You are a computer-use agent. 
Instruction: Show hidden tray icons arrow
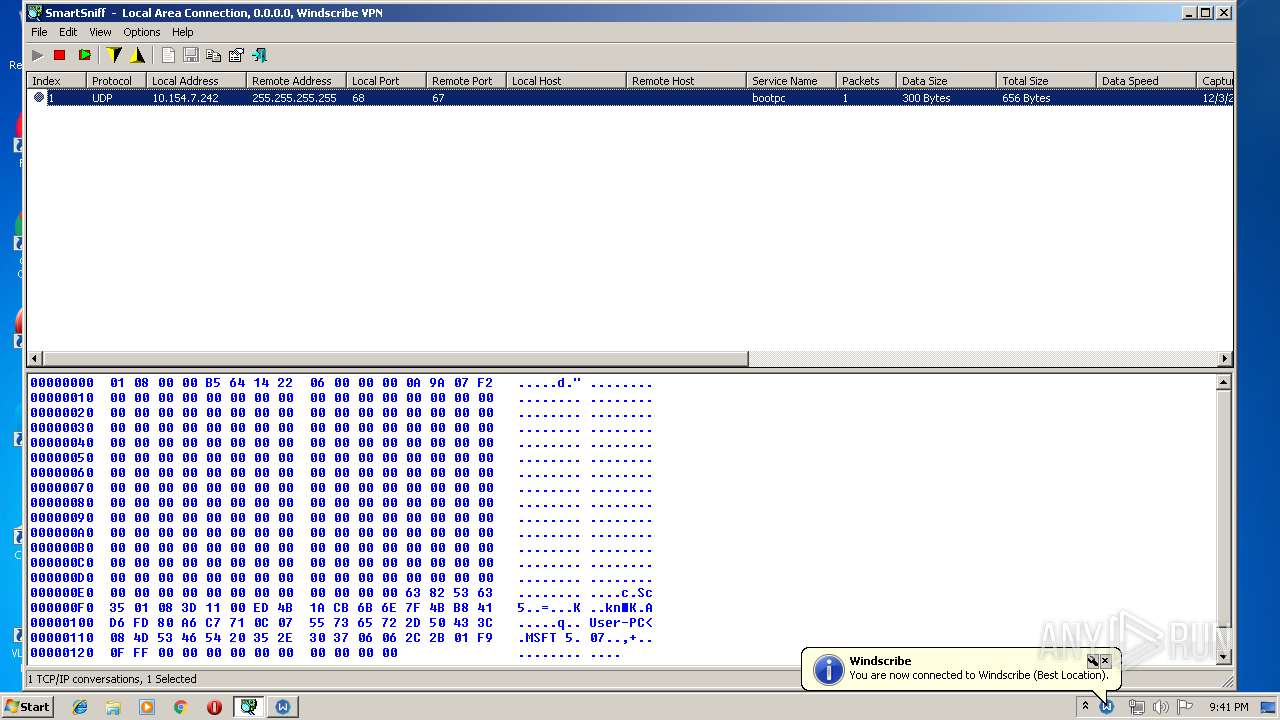1085,706
